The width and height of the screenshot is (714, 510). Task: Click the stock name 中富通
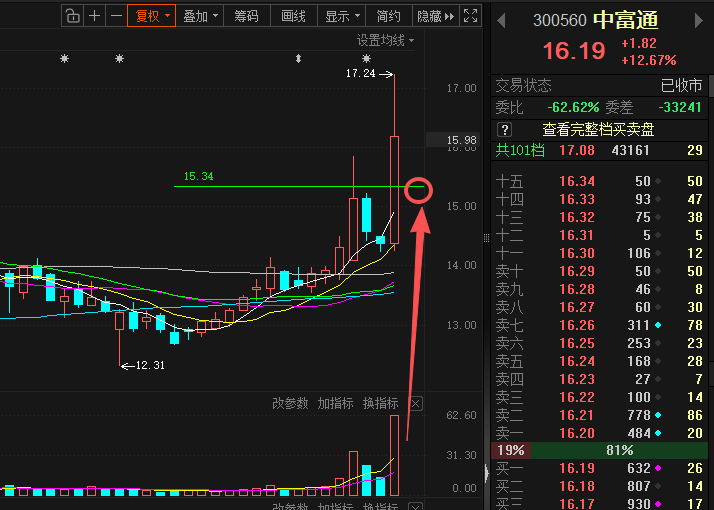coord(626,20)
